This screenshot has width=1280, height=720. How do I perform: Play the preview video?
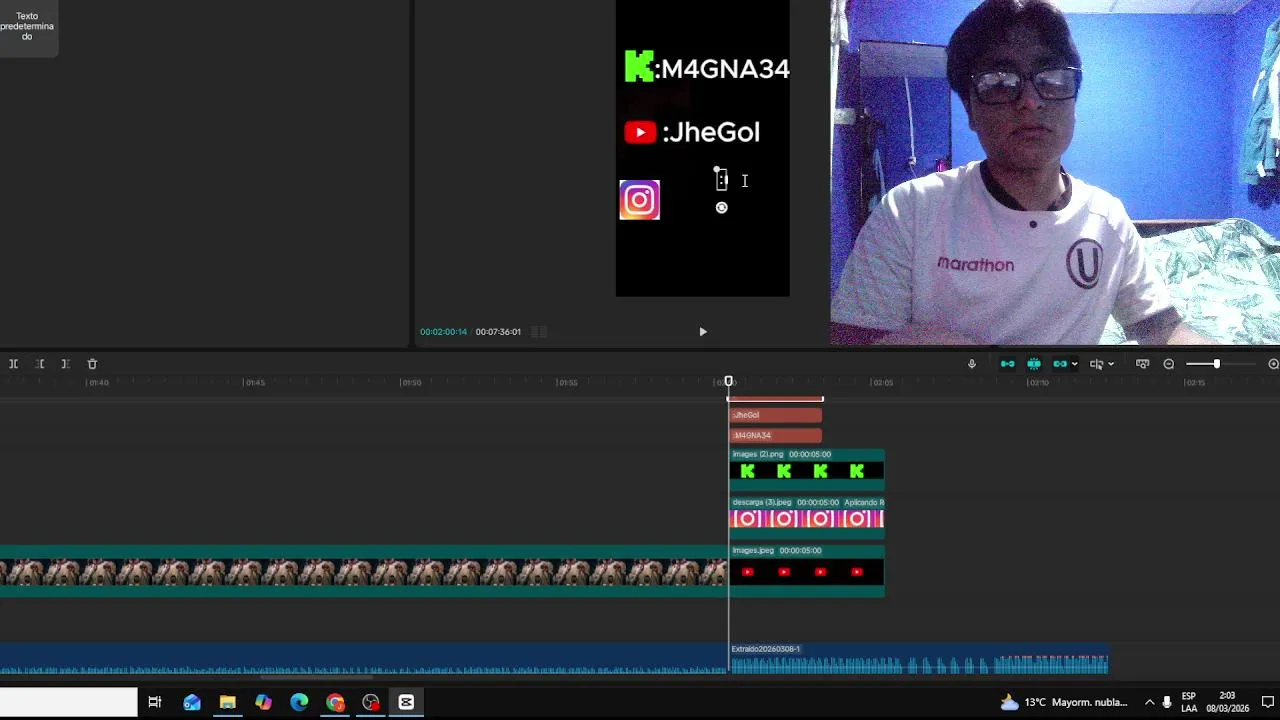pos(702,332)
